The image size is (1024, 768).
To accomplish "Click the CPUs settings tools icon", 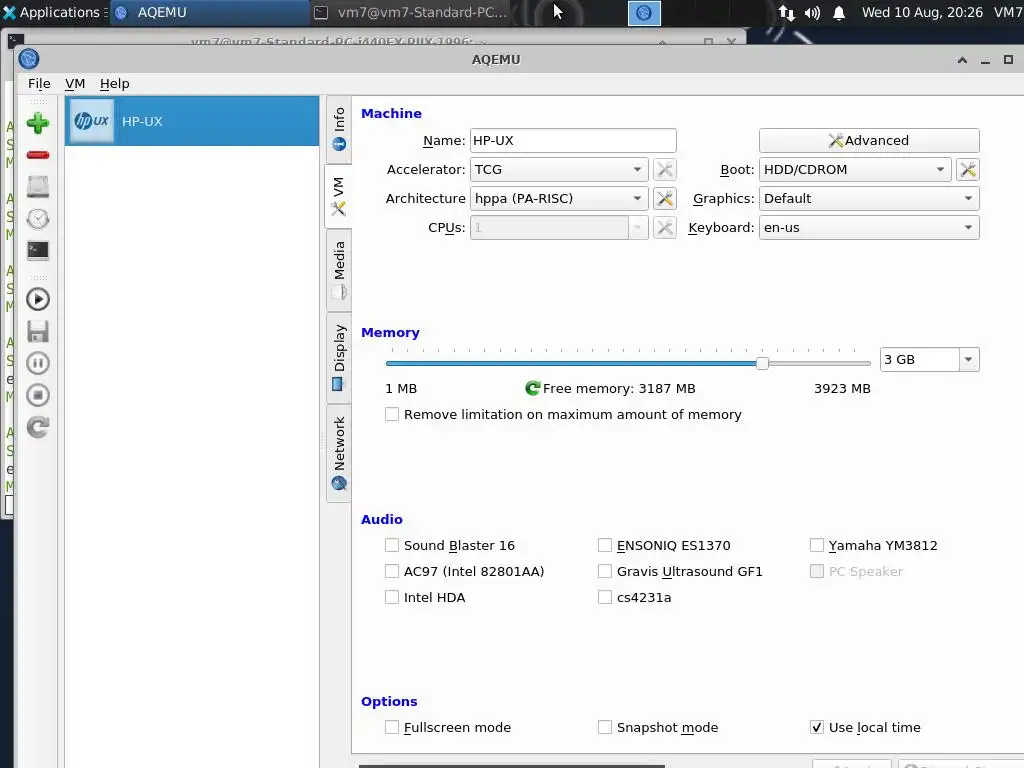I will tap(665, 228).
